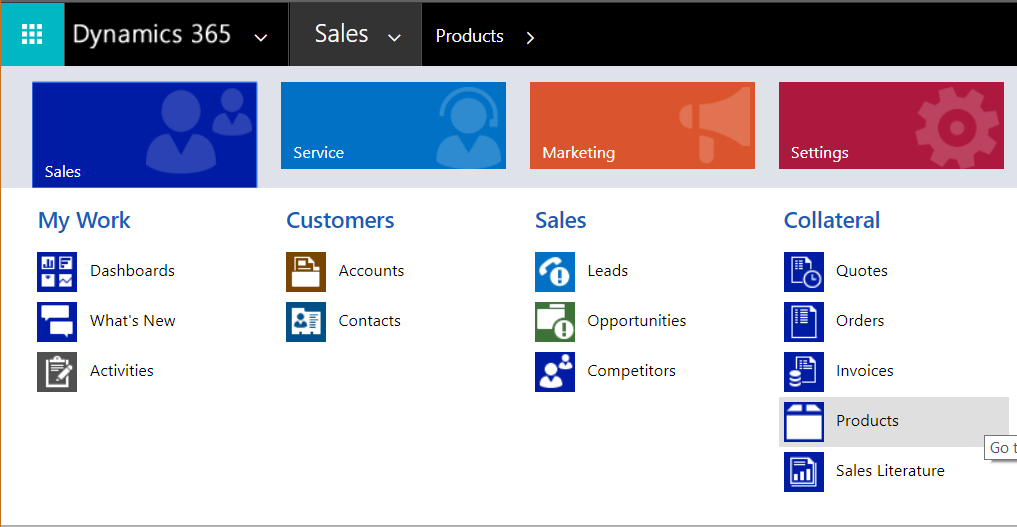
Task: Click the Activities clipboard icon
Action: [57, 371]
